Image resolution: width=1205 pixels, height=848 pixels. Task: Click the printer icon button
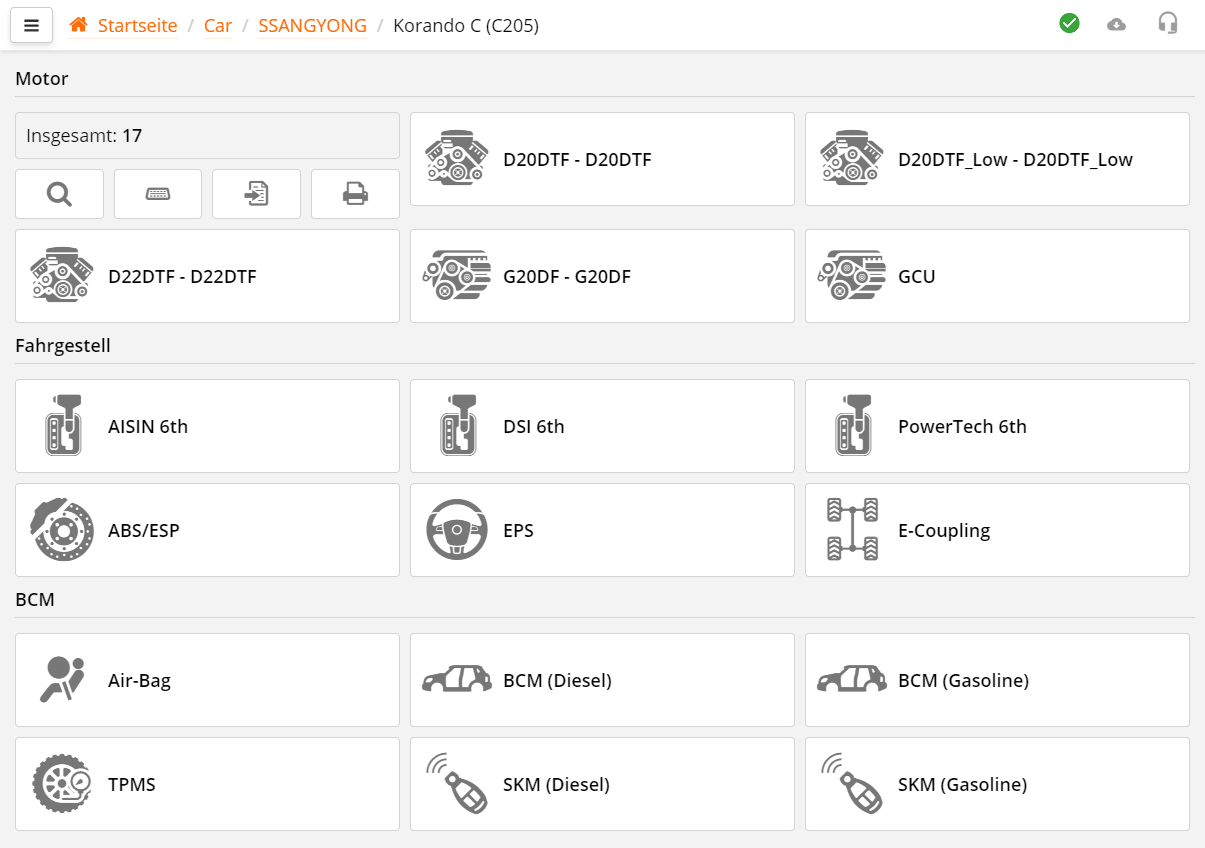pyautogui.click(x=355, y=194)
